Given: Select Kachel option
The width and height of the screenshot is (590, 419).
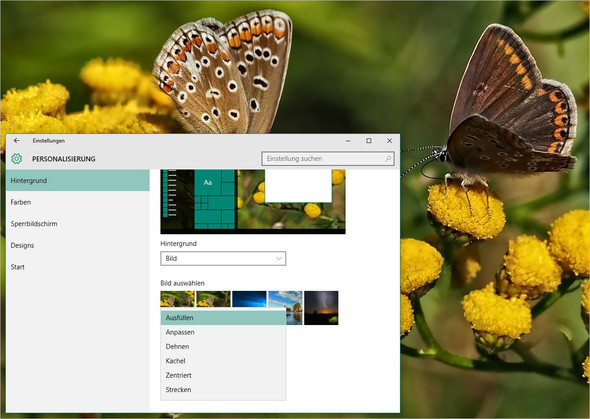Looking at the screenshot, I should point(223,361).
